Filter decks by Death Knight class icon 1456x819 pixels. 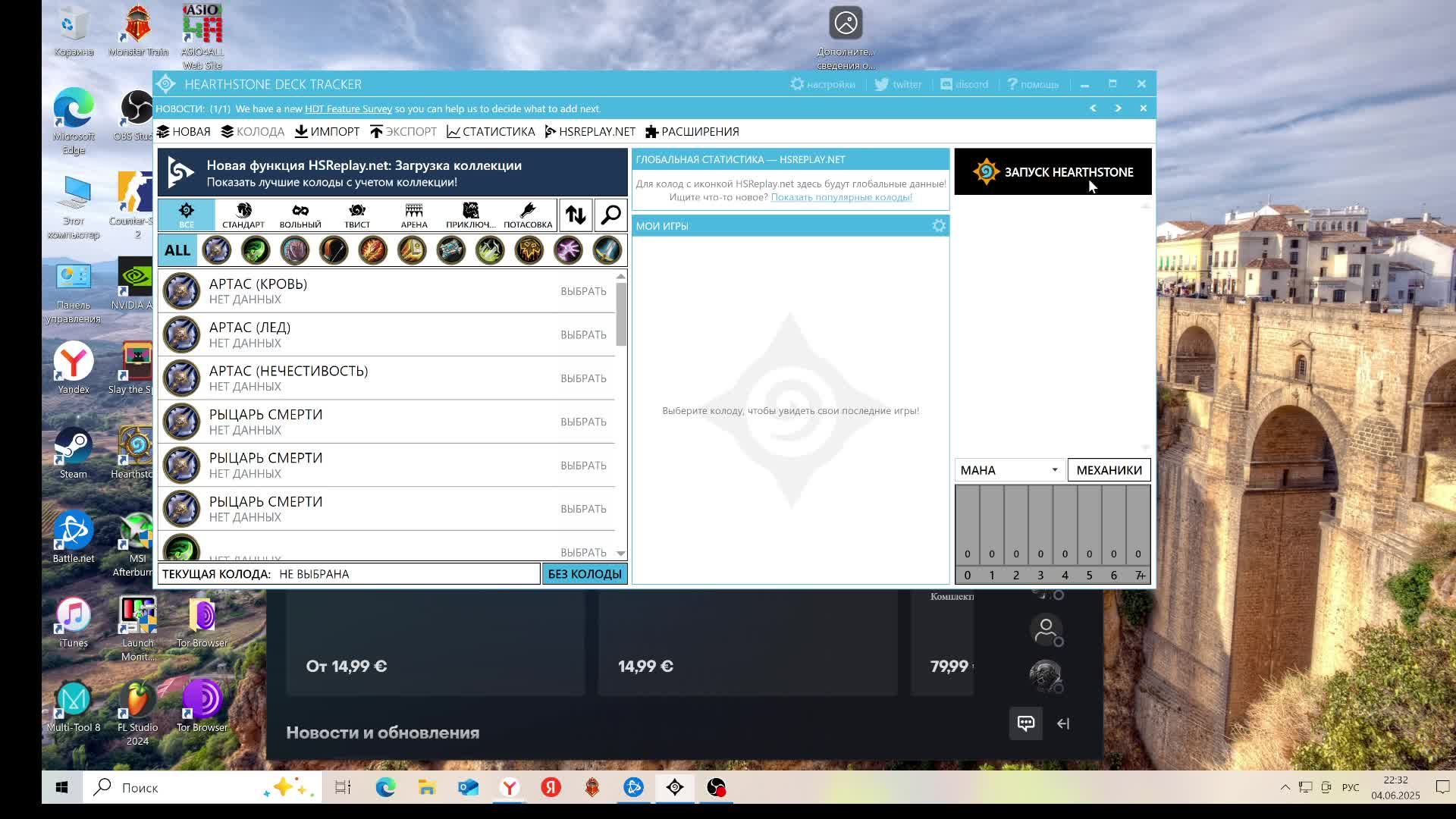coord(216,250)
